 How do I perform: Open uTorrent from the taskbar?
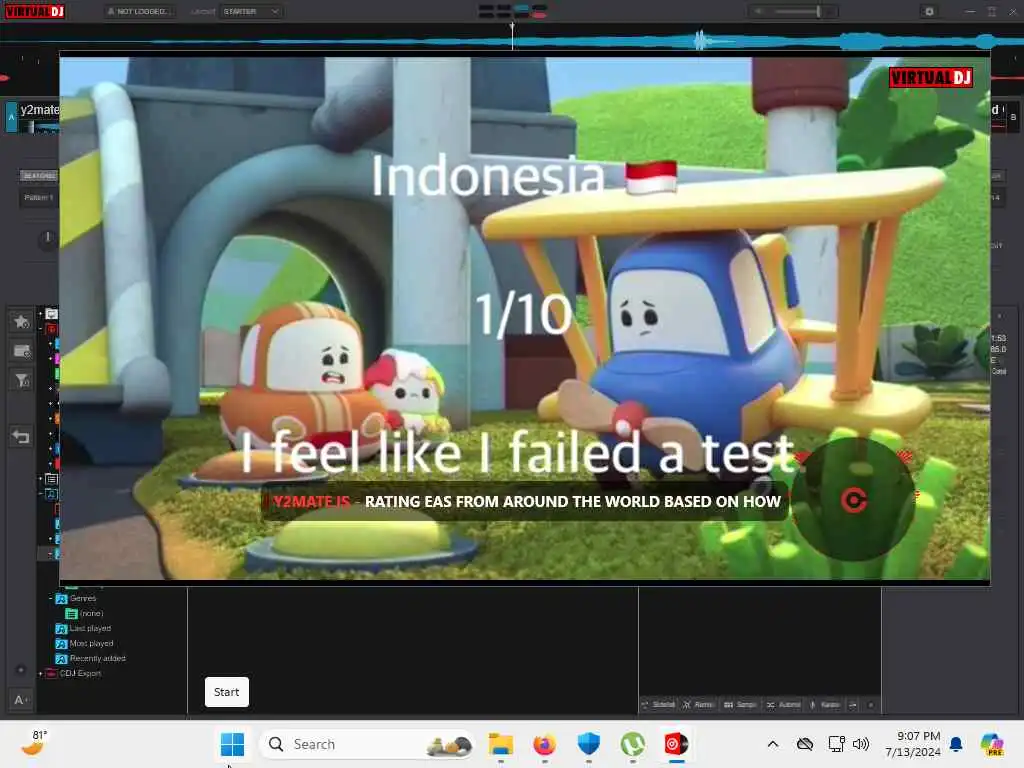point(633,744)
